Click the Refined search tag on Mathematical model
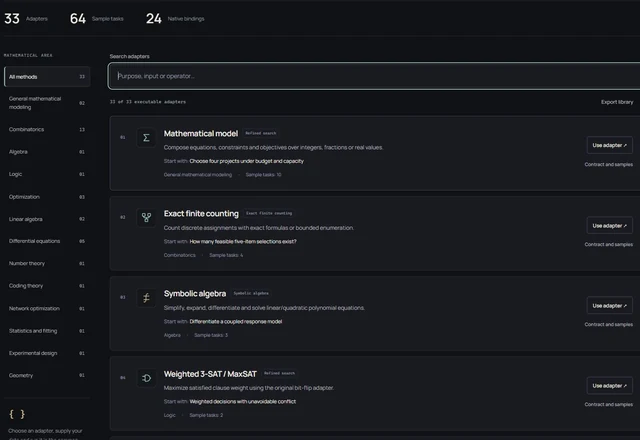Screen dimensions: 640x440 tap(260, 133)
